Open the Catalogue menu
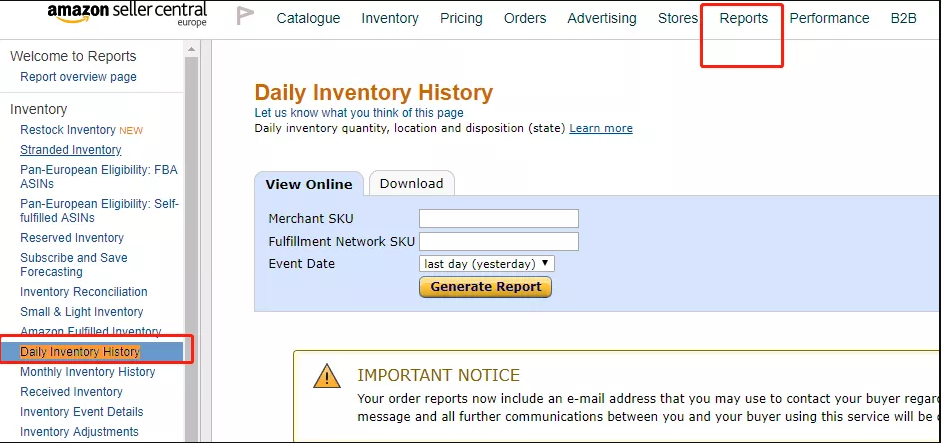 308,18
